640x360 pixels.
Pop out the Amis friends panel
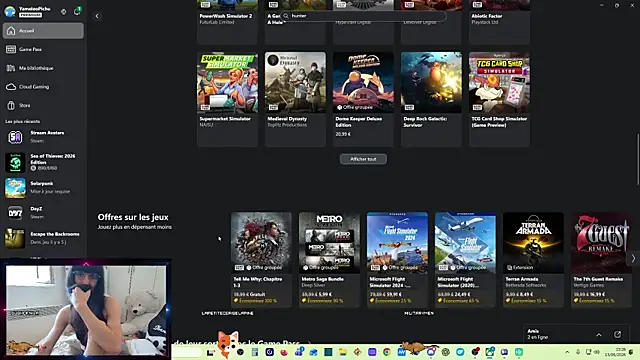[618, 335]
